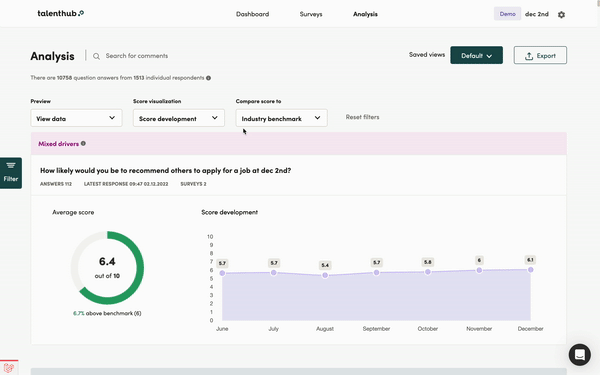
Task: Click the Laravel debug icon at bottom-left
Action: pyautogui.click(x=9, y=368)
